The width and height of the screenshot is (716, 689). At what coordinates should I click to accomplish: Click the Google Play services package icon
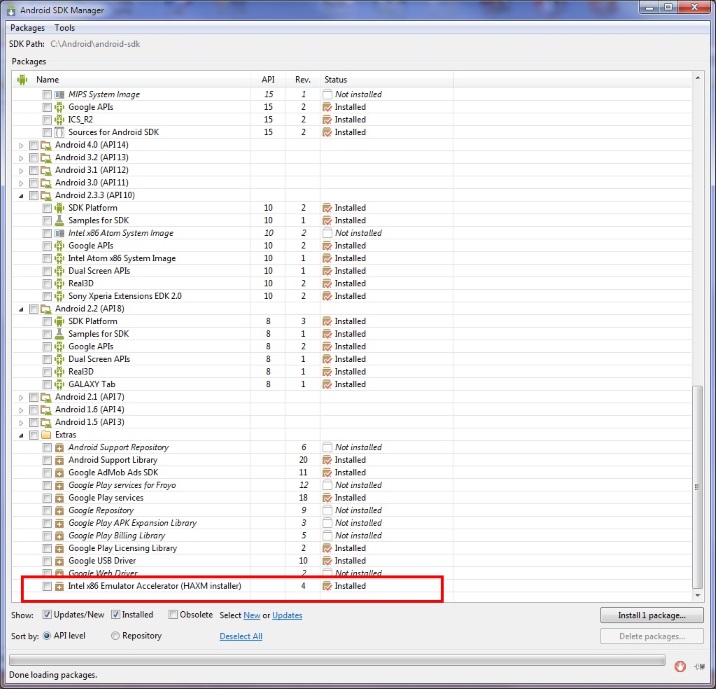tap(59, 498)
